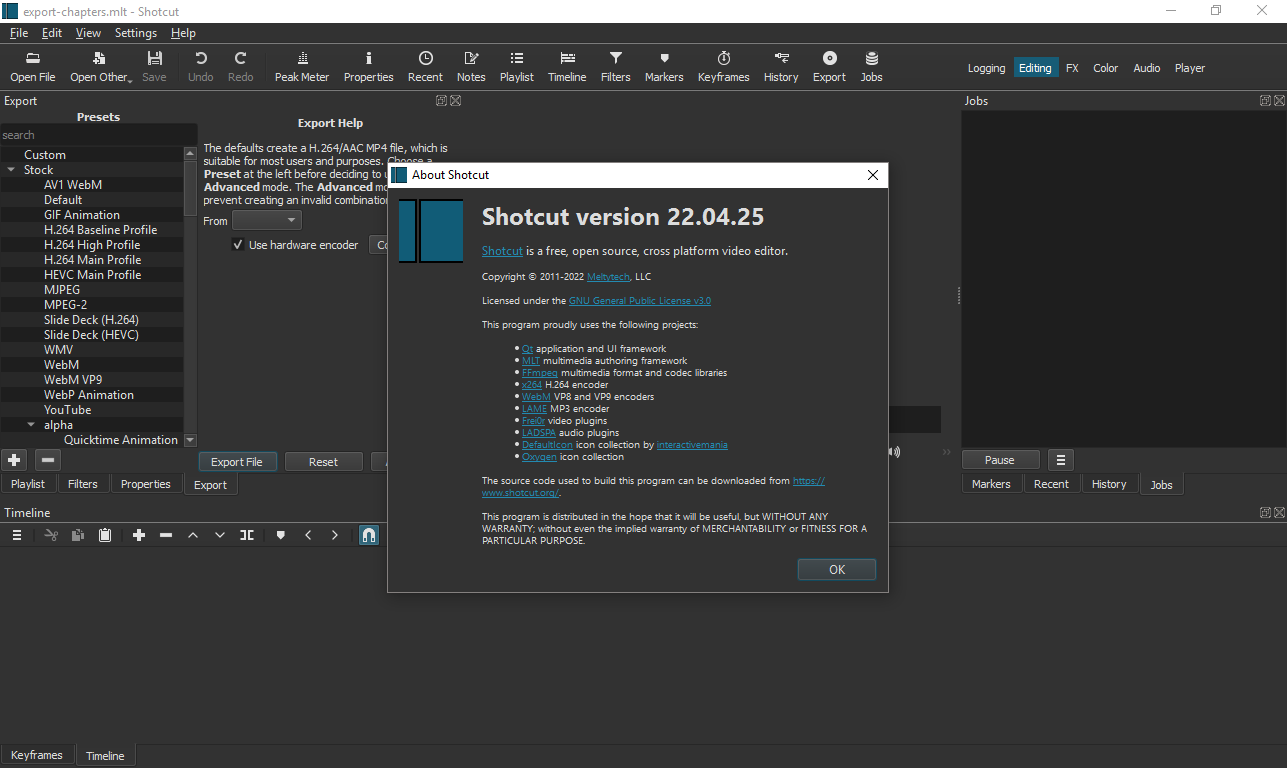Collapse the alpha presets tree node
Image resolution: width=1287 pixels, height=768 pixels.
pyautogui.click(x=31, y=425)
